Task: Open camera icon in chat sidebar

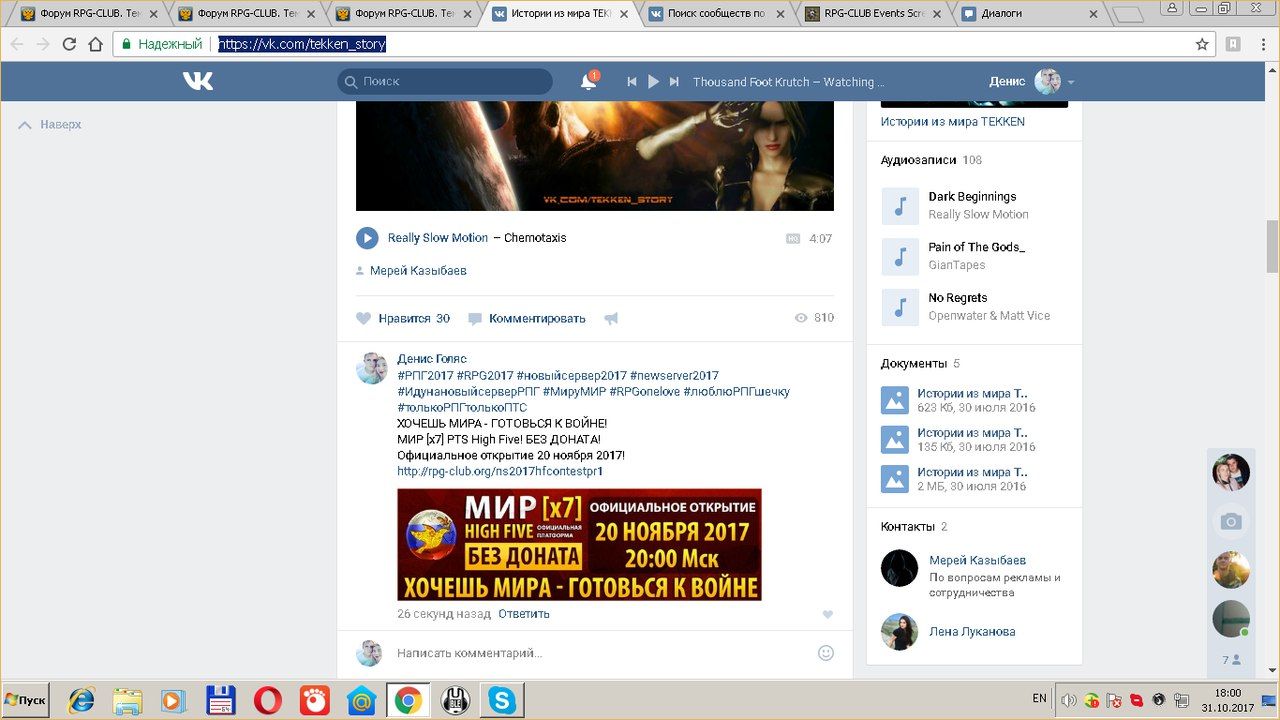Action: pyautogui.click(x=1231, y=521)
